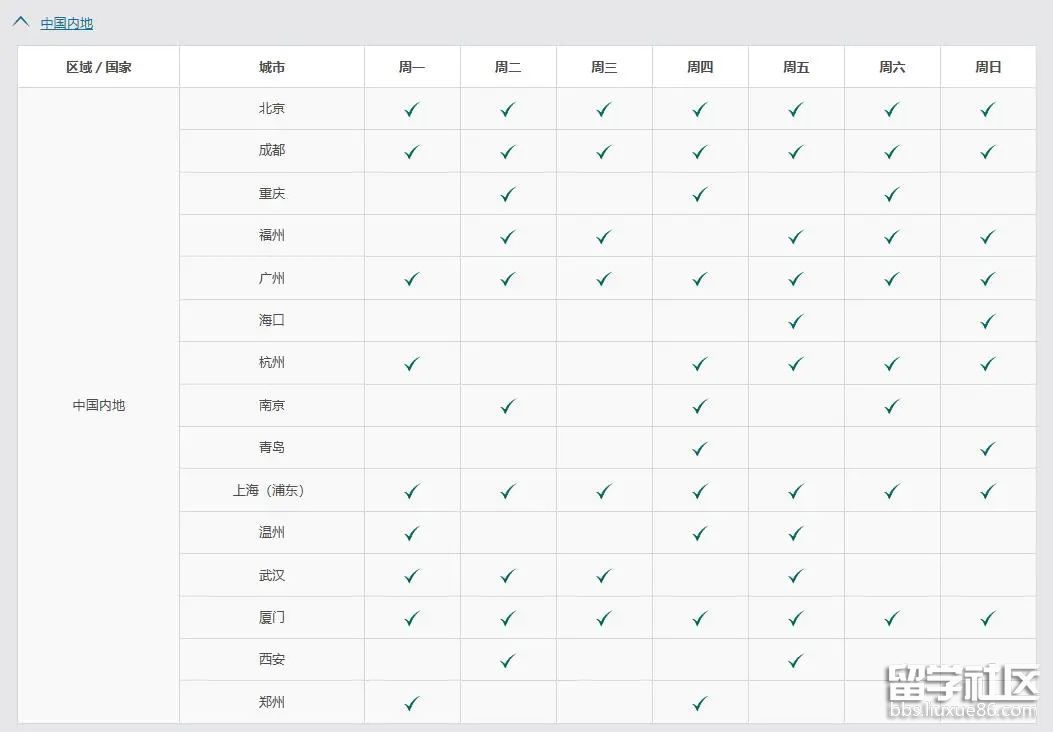Viewport: 1053px width, 732px height.
Task: Click the 海口 Friday checkmark
Action: pyautogui.click(x=796, y=321)
